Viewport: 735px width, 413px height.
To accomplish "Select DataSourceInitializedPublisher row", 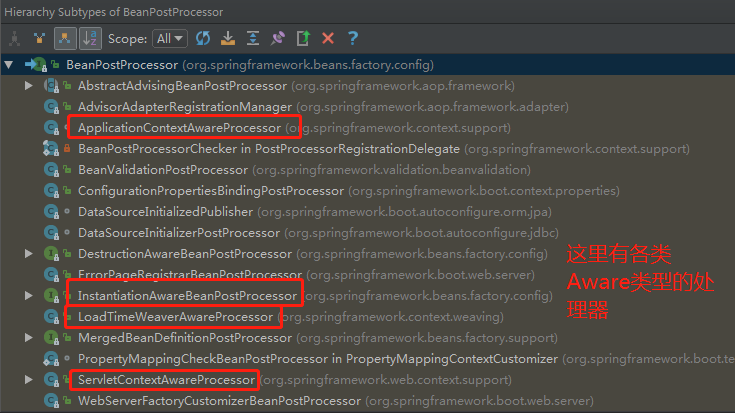I will tap(368, 212).
